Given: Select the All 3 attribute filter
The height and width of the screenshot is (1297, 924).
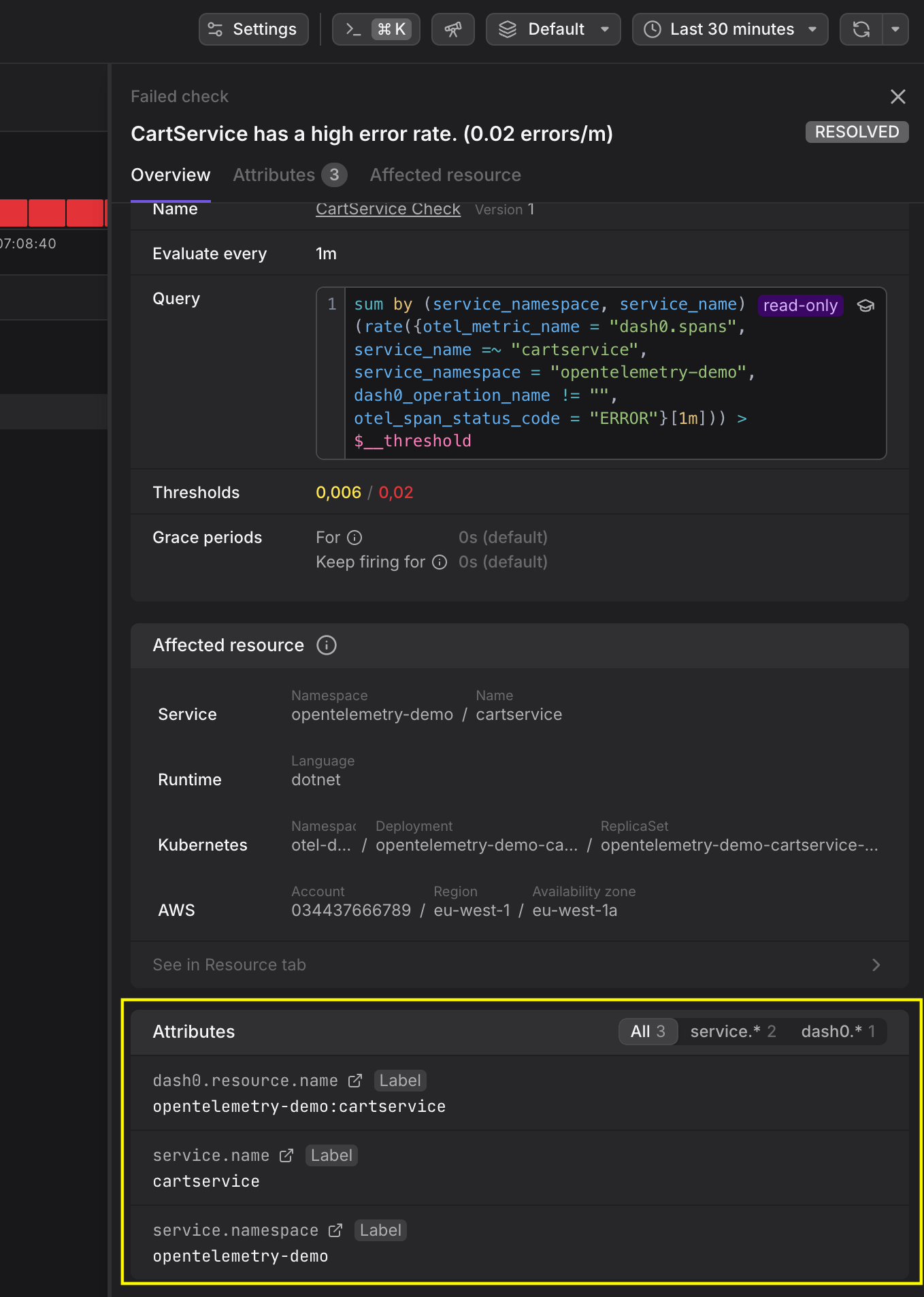Looking at the screenshot, I should (648, 1032).
